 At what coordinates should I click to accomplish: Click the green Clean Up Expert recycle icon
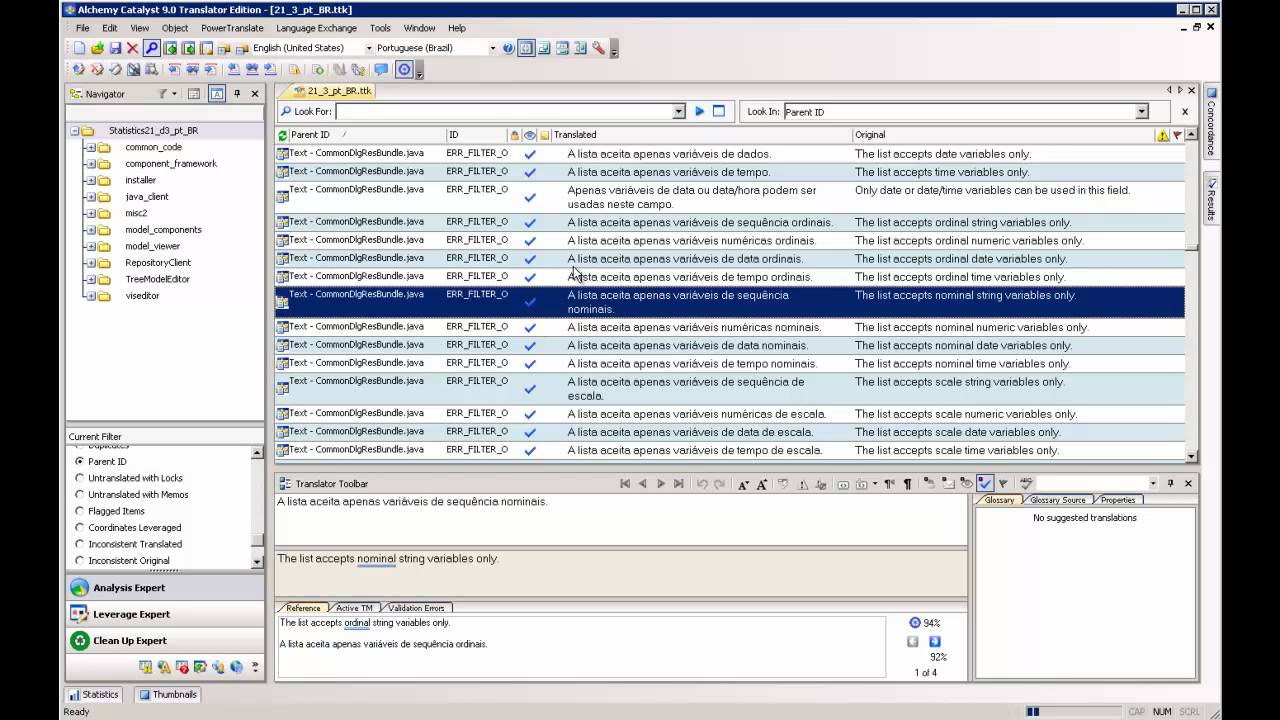pos(79,641)
